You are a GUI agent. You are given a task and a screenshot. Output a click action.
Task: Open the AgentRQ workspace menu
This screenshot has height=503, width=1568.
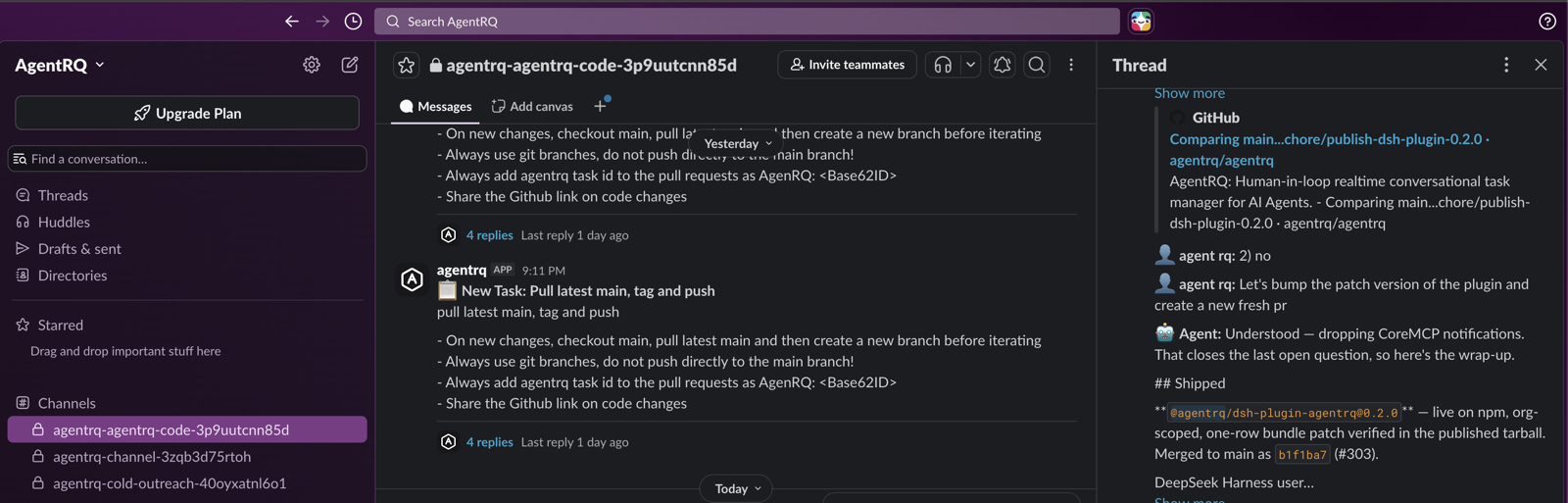60,65
